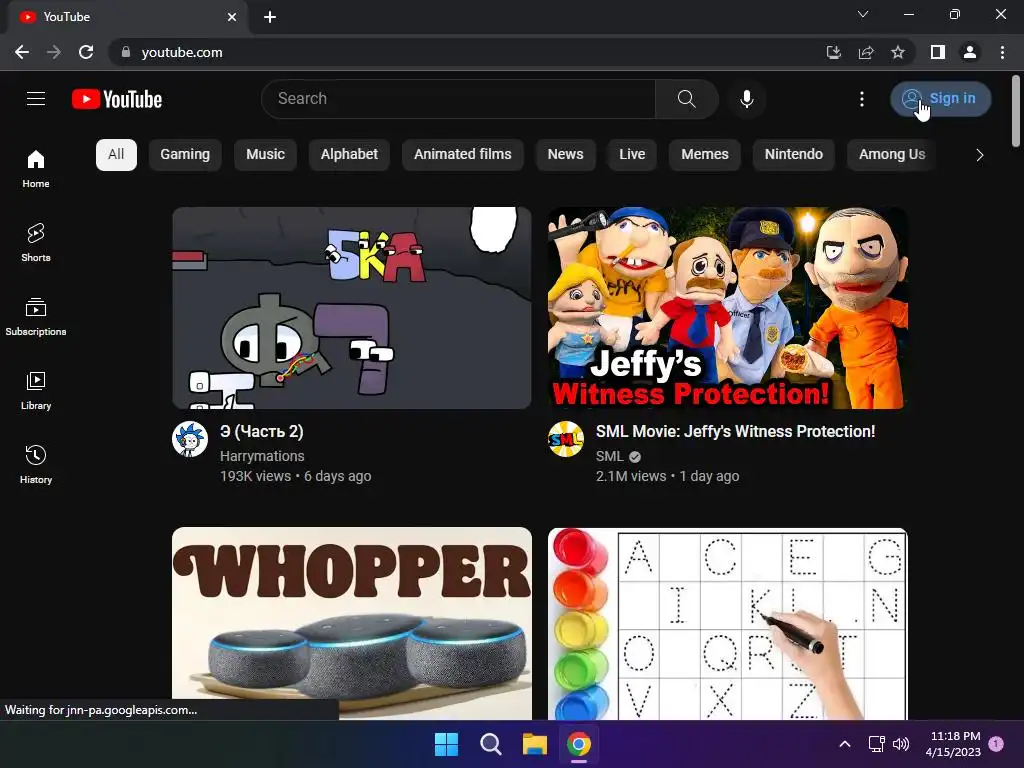Select the Among Us chip
The image size is (1024, 768).
click(892, 155)
